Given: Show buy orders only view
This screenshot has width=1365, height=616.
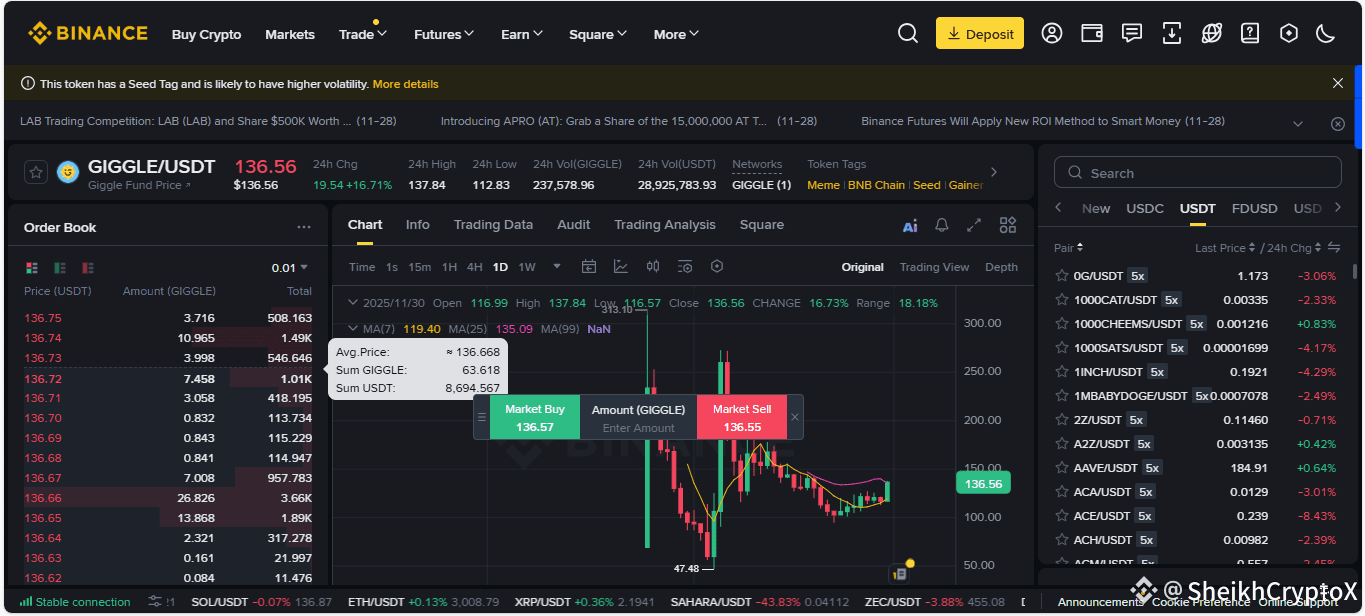Looking at the screenshot, I should 60,268.
